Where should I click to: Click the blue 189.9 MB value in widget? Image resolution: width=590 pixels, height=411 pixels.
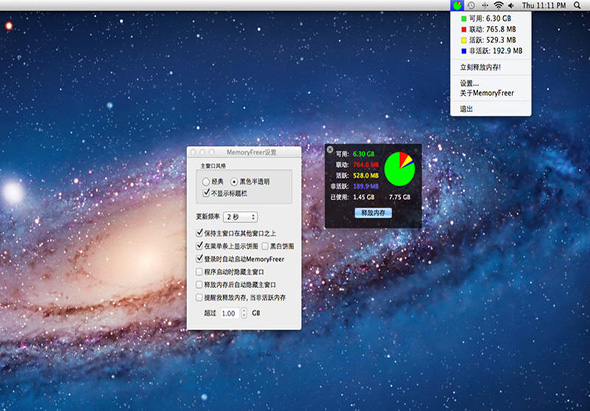pos(366,186)
